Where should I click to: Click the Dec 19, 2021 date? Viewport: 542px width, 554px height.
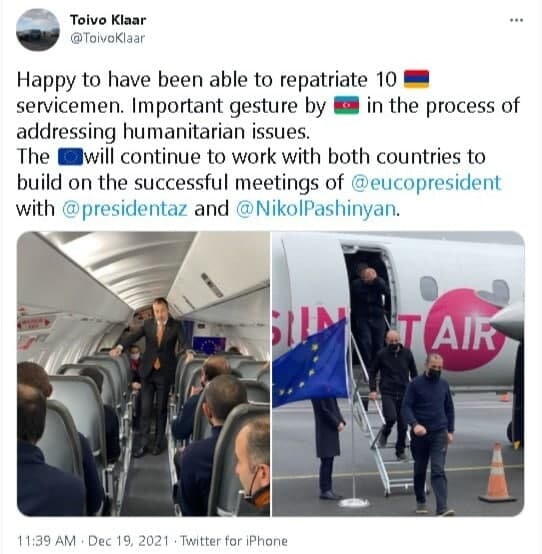point(128,541)
